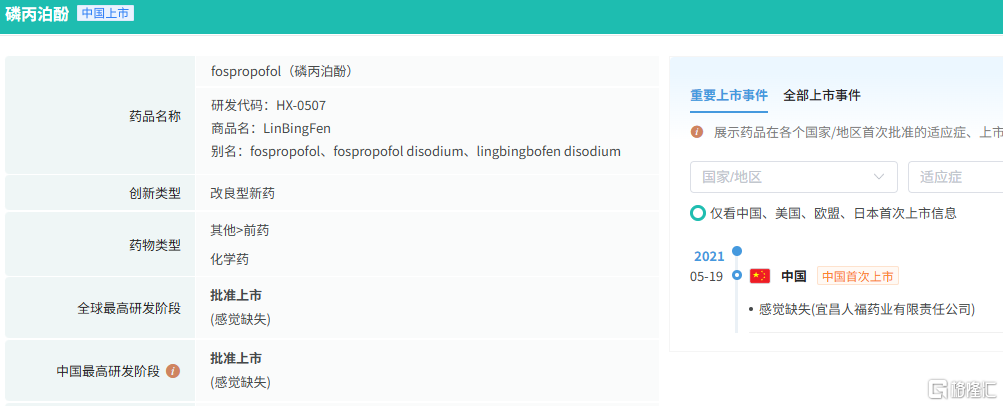This screenshot has width=1003, height=406.
Task: Switch to 全部上市事件 tab
Action: [x=822, y=96]
